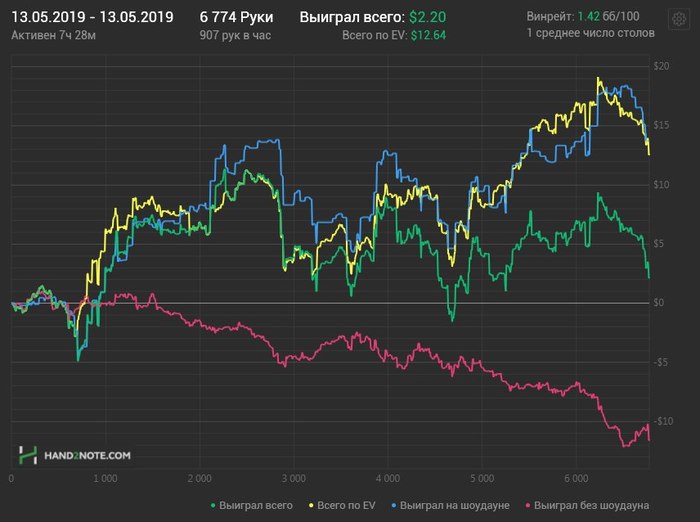700x522 pixels.
Task: Click the 1 000 x-axis label
Action: click(x=105, y=479)
